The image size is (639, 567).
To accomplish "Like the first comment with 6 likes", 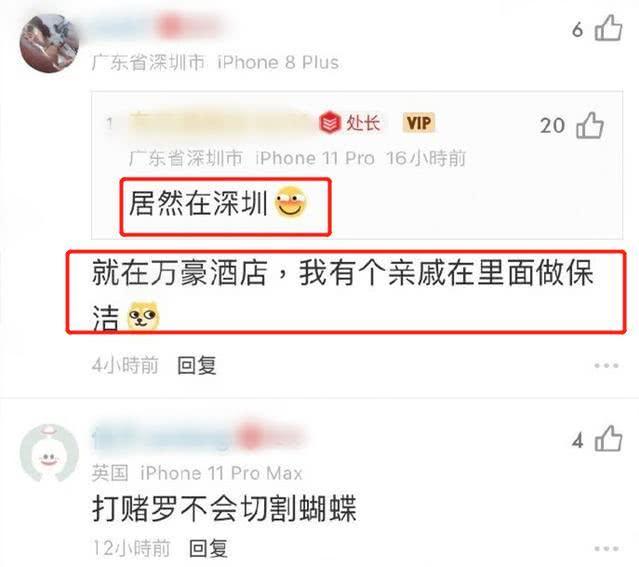I will pos(608,28).
